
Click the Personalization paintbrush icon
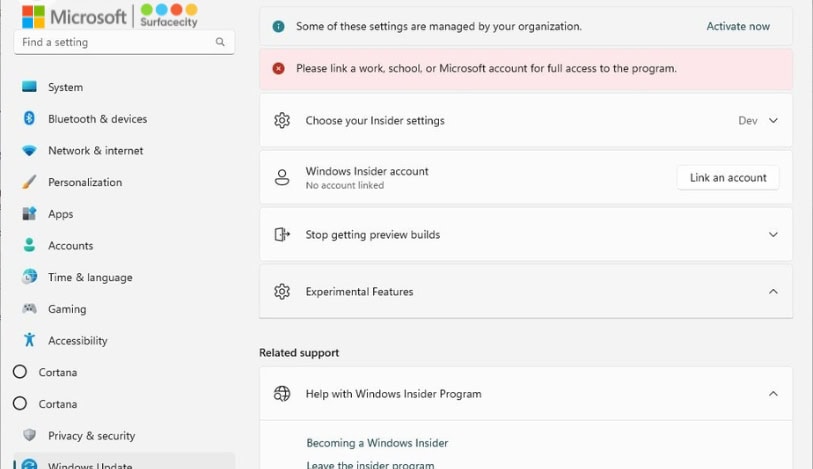[29, 182]
